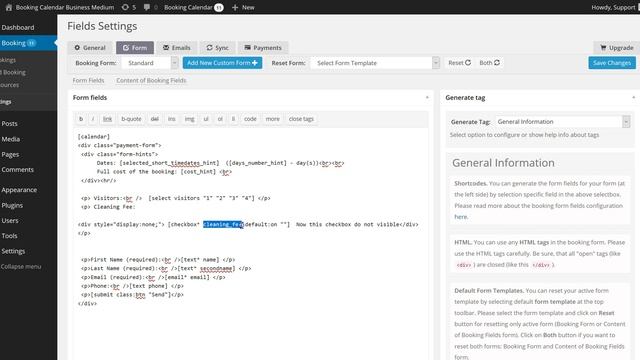Screen dimensions: 640x360
Task: Click Collapse menu in the sidebar
Action: point(21,267)
